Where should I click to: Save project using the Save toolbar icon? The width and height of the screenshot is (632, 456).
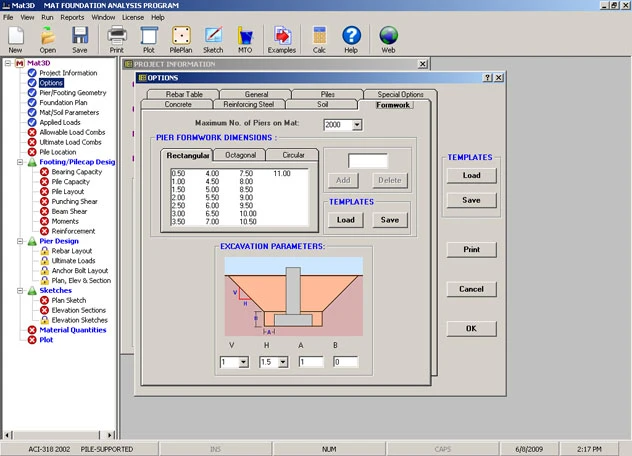[x=80, y=40]
